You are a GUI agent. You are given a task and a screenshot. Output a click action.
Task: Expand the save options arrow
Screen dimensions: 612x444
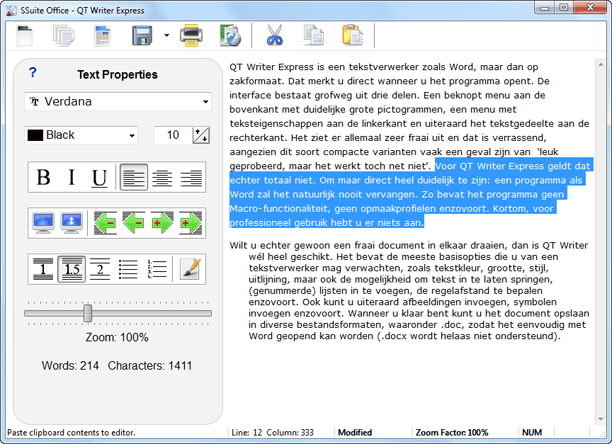coord(167,36)
